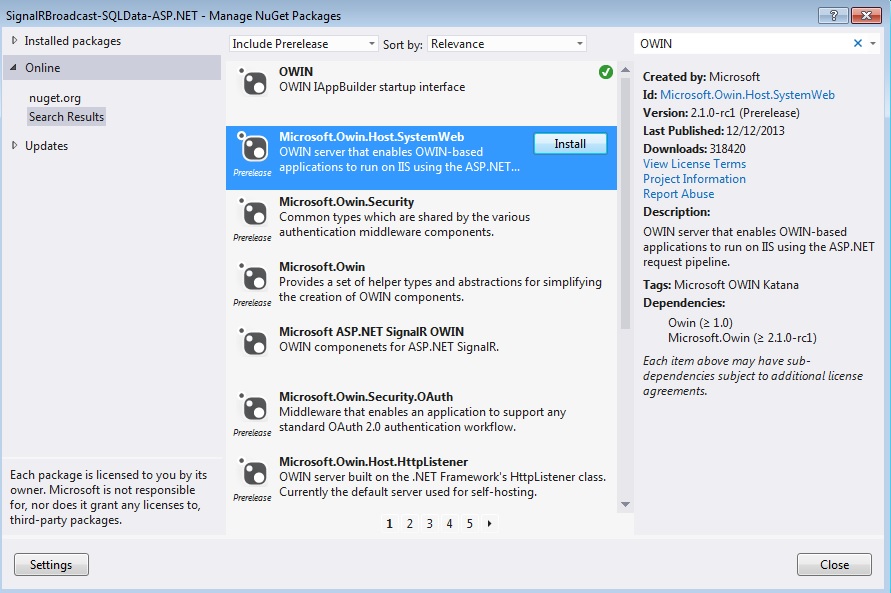The width and height of the screenshot is (891, 593).
Task: Clear the OWIN search text
Action: [857, 43]
